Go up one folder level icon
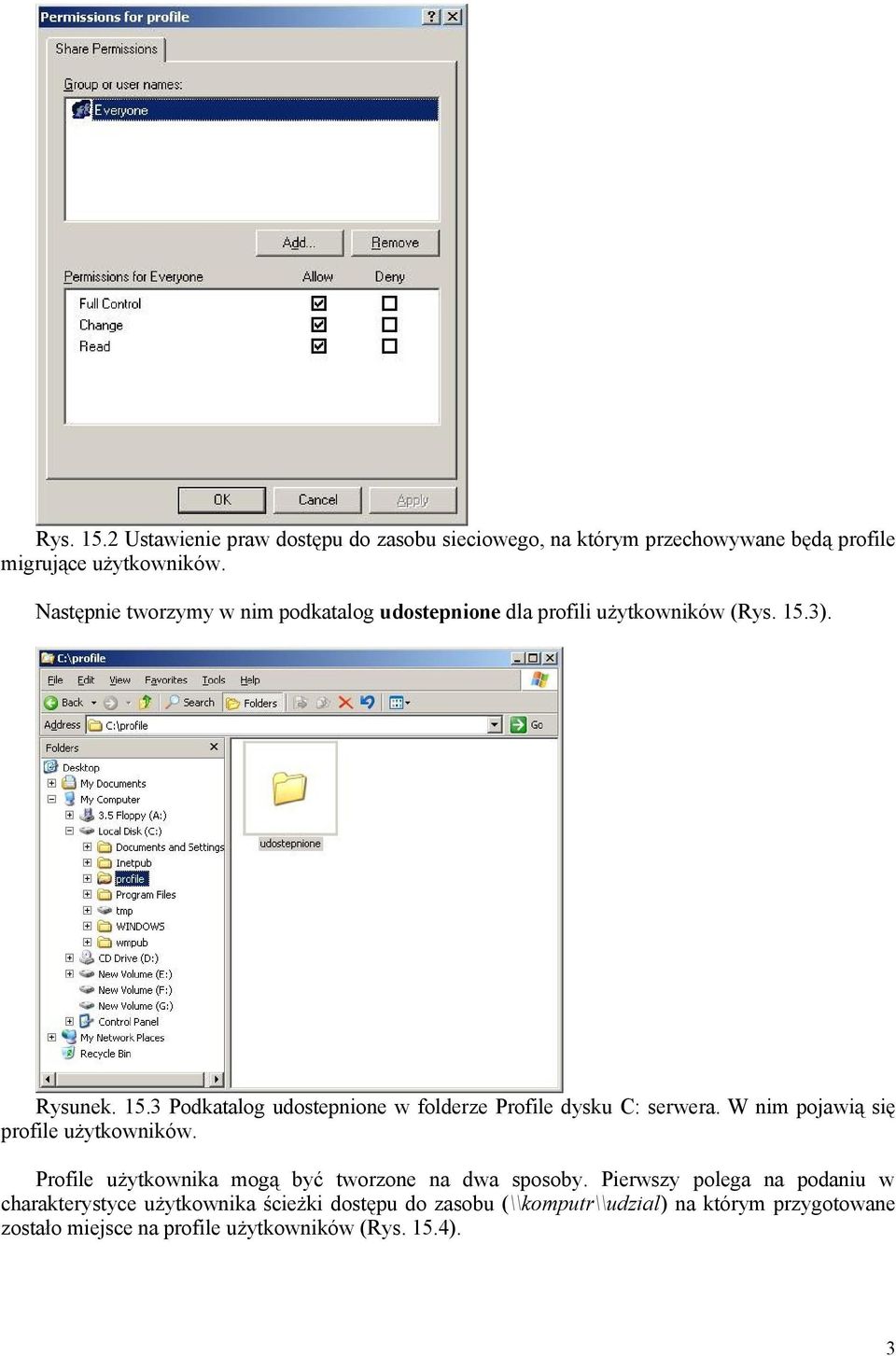The width and height of the screenshot is (896, 1356). click(x=146, y=702)
